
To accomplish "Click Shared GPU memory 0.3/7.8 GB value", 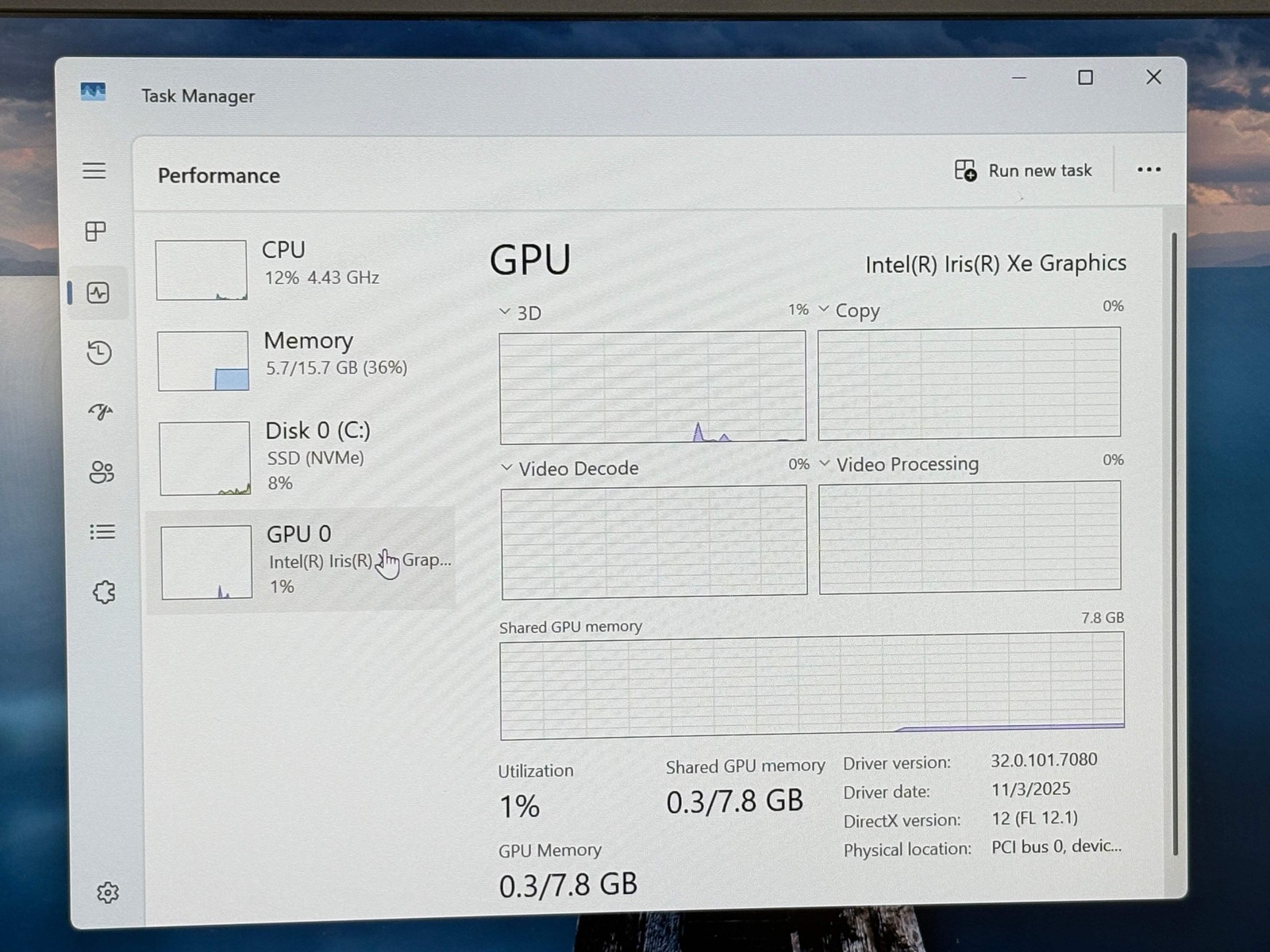I will 735,801.
